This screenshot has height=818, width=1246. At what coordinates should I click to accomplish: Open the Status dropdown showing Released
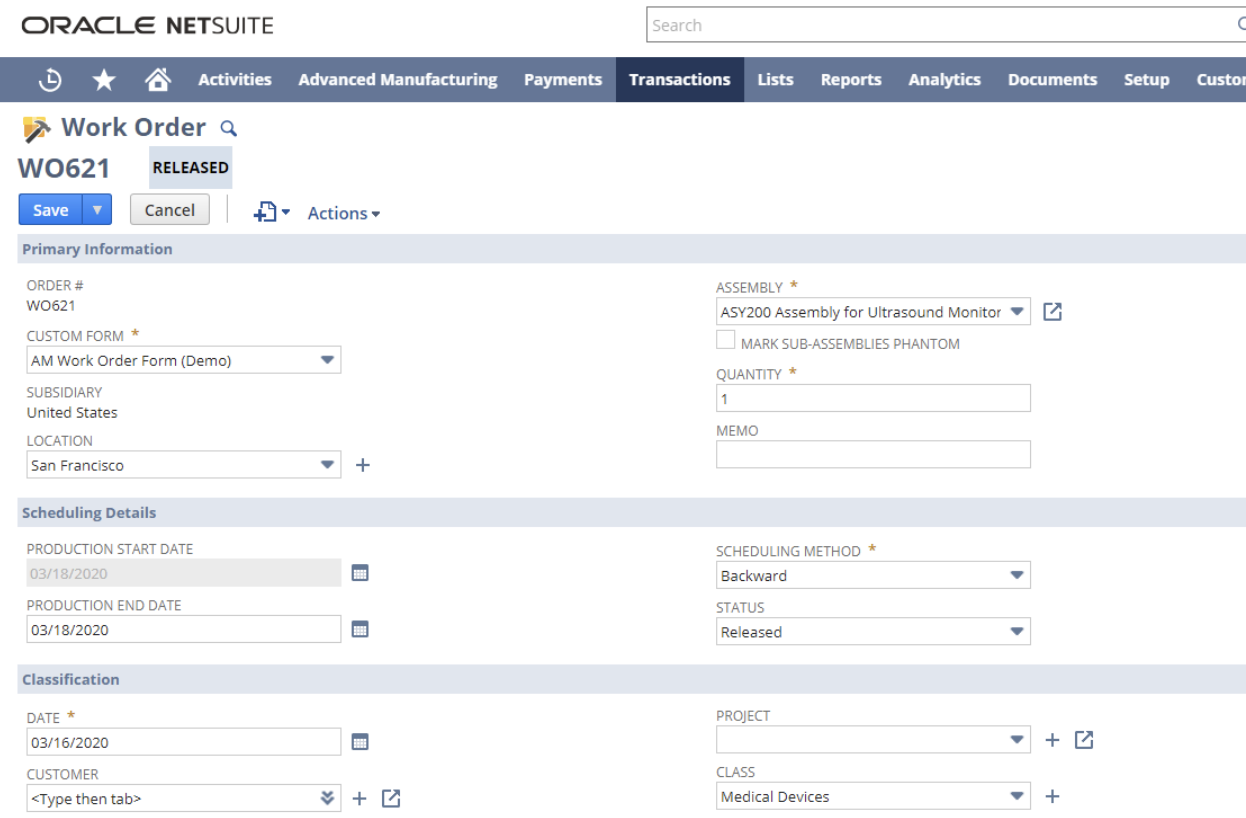1017,631
